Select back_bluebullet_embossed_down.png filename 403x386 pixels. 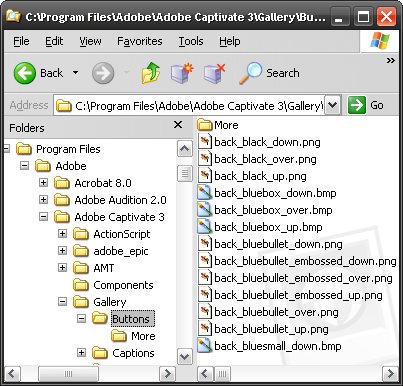pos(305,261)
